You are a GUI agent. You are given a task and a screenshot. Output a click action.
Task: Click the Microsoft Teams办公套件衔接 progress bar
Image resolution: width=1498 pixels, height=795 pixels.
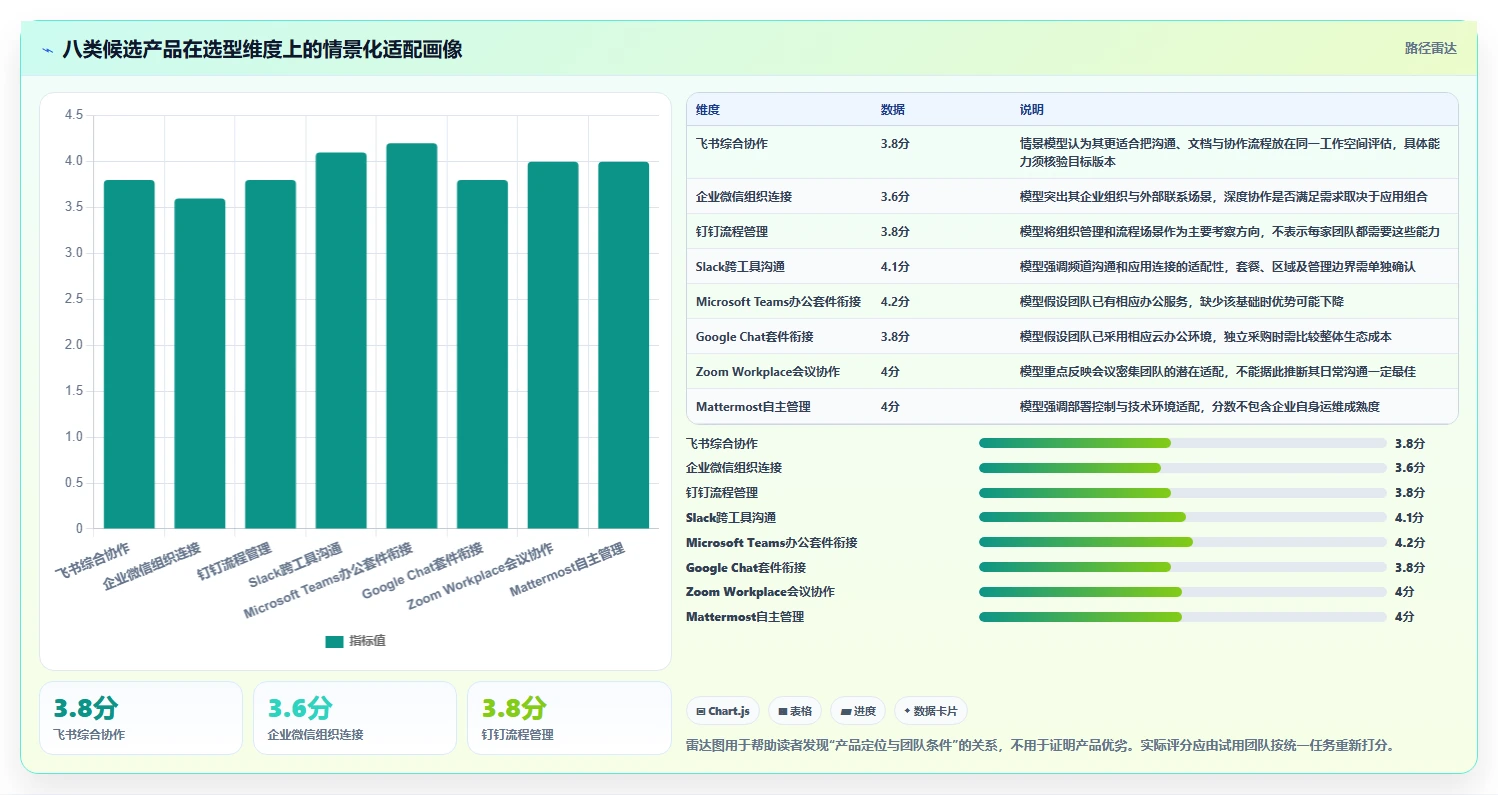click(x=1182, y=542)
